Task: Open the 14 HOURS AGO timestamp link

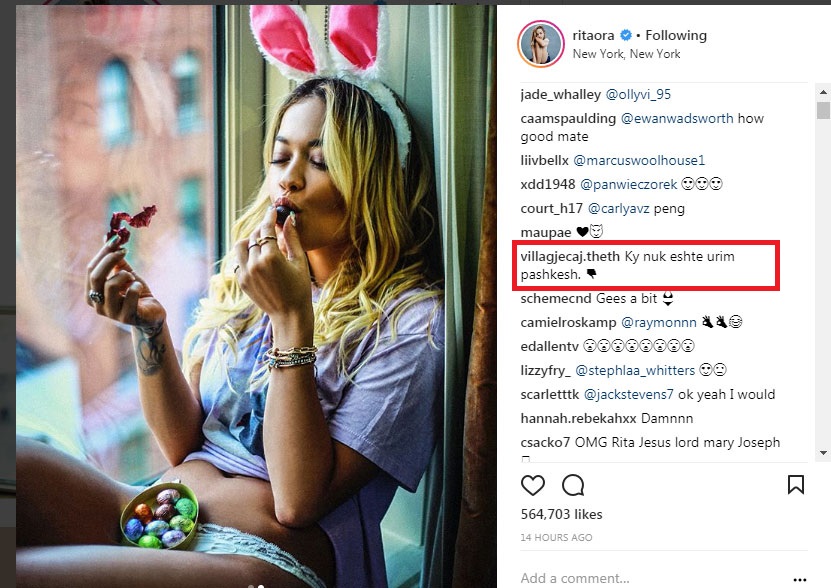Action: (556, 538)
